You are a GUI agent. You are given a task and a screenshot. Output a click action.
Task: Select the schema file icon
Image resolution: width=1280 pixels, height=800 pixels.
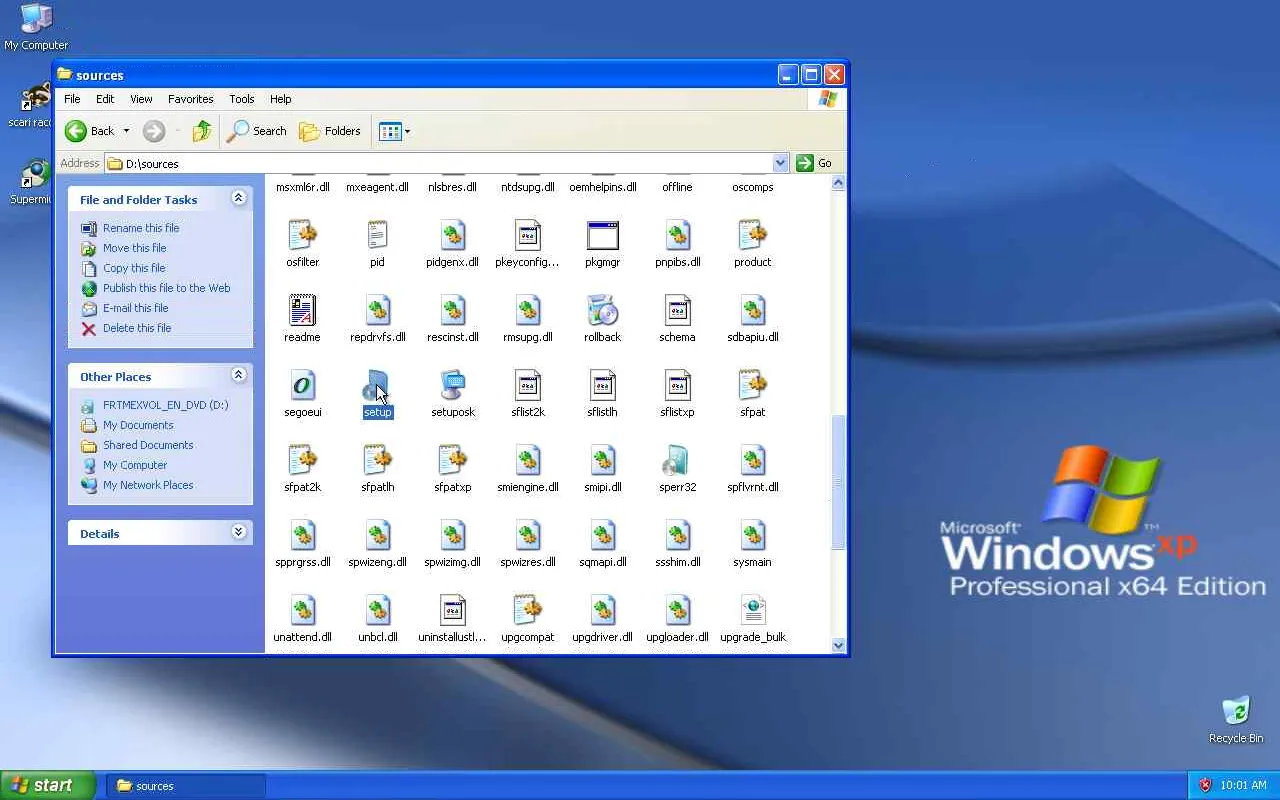[677, 311]
